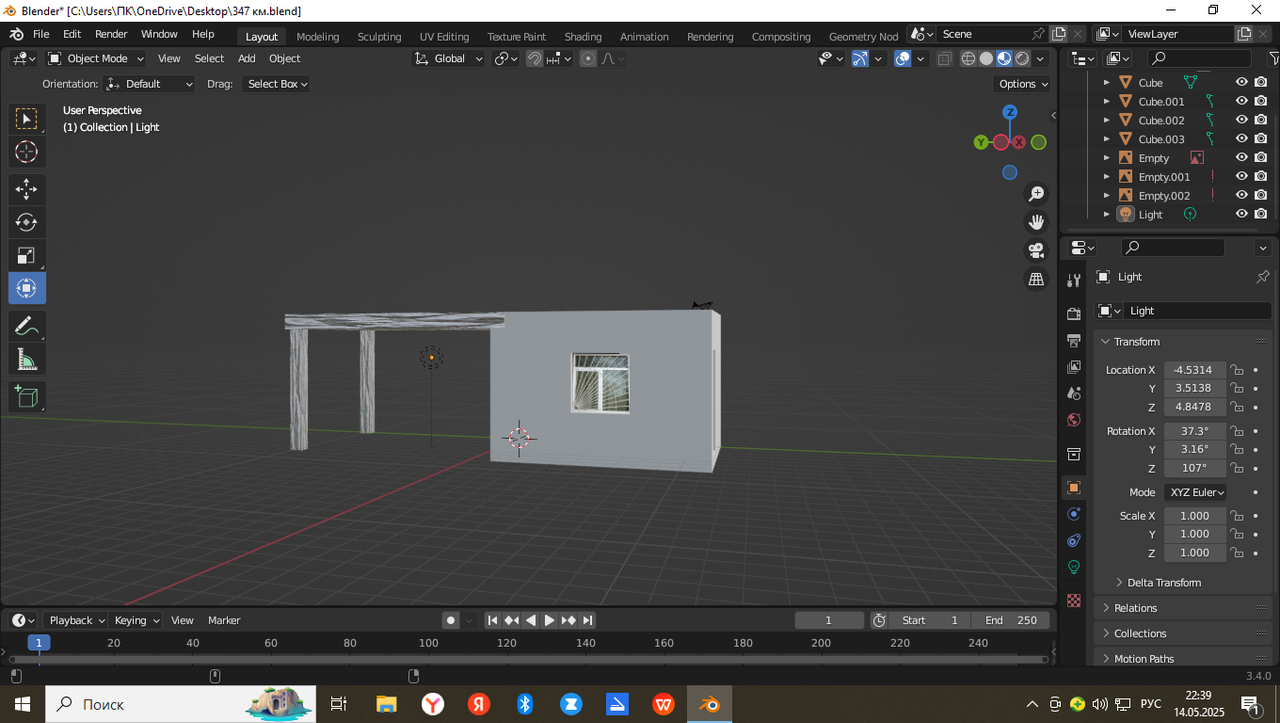1280x723 pixels.
Task: Open Object Data light properties tab
Action: click(x=1074, y=567)
